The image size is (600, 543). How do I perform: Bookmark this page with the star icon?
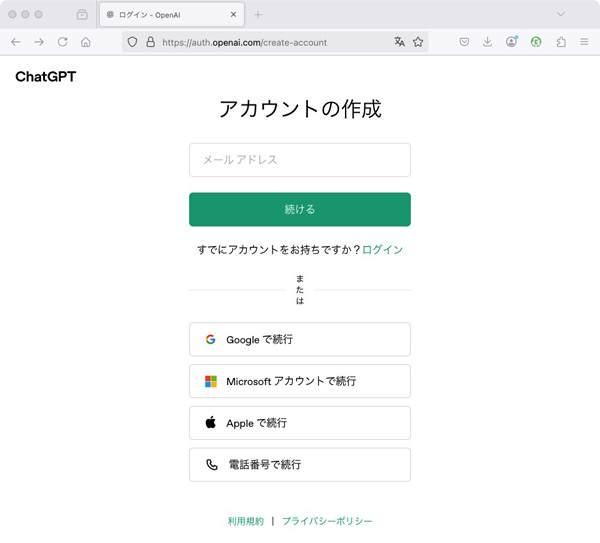coord(418,42)
